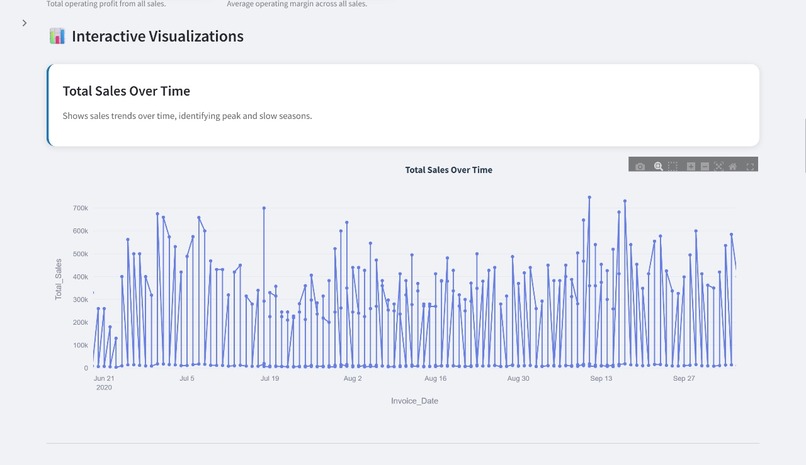
Task: Click the autoscale icon in chart modebar
Action: click(719, 166)
